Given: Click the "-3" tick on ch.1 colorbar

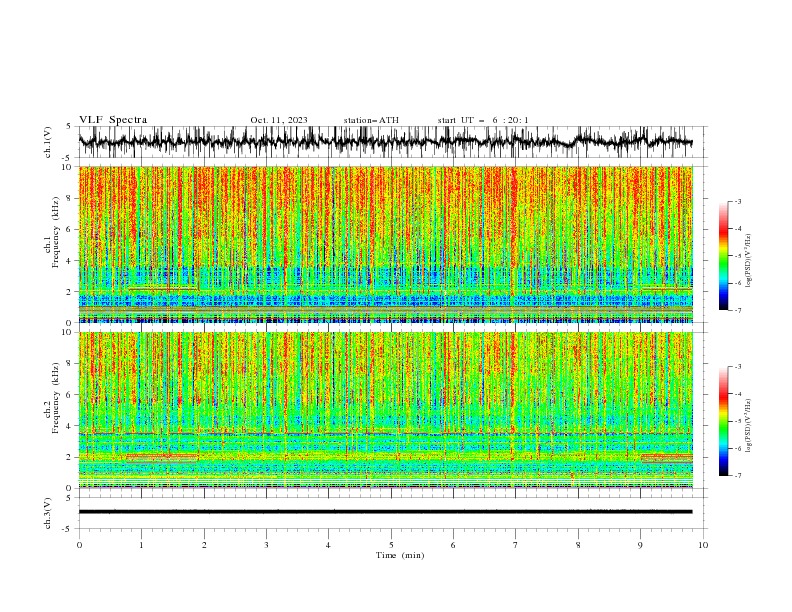Looking at the screenshot, I should coord(738,201).
